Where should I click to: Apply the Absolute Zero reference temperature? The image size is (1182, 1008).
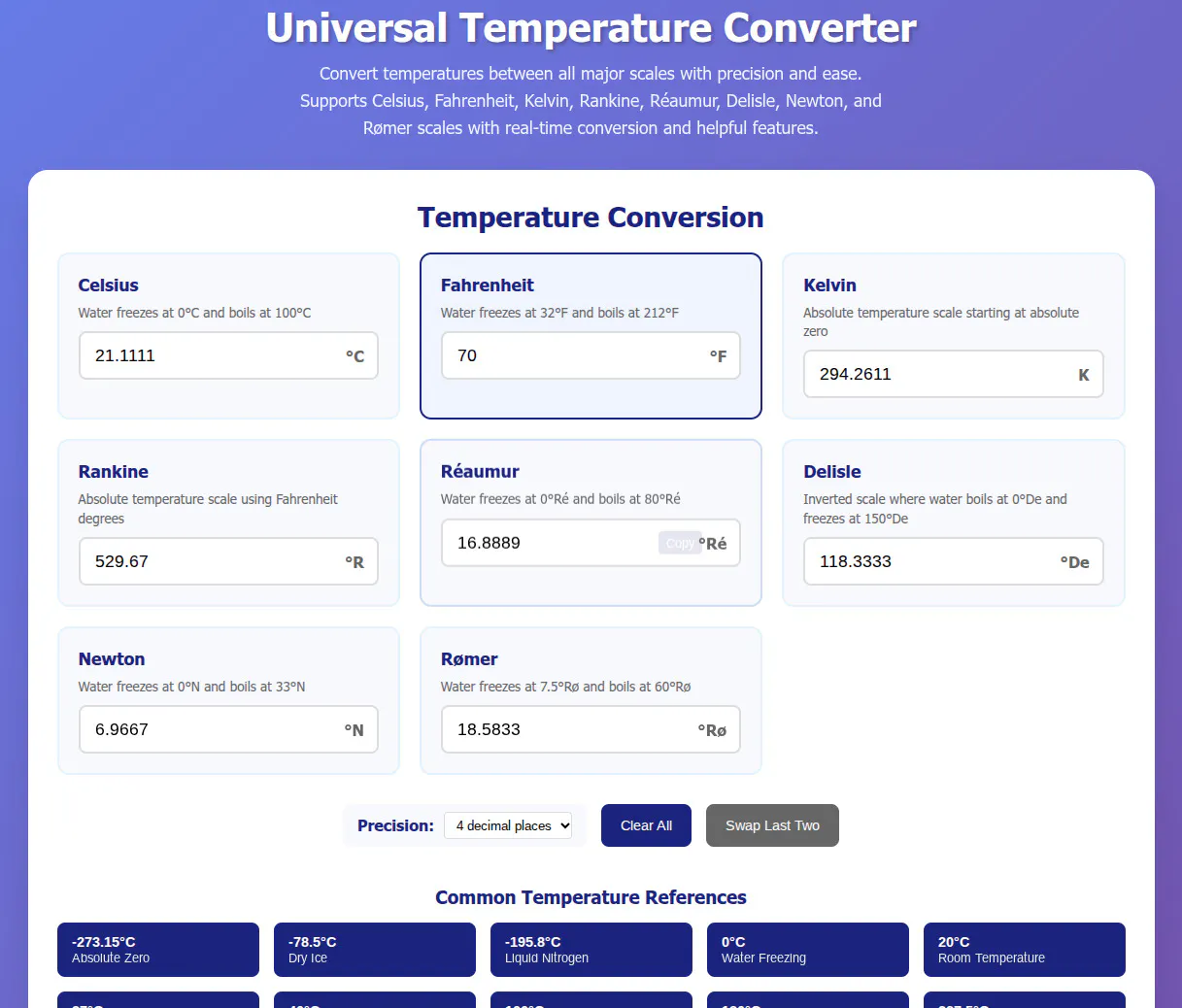click(158, 950)
